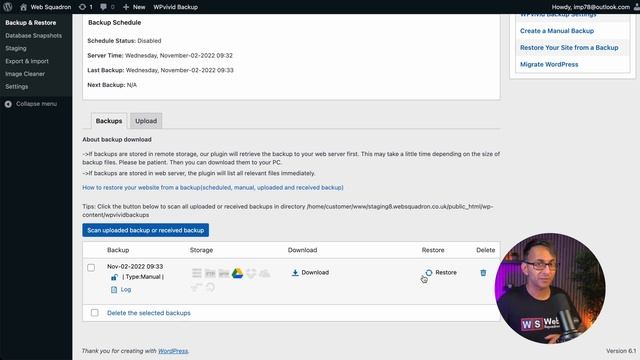Add New content from admin bar
The image size is (640, 360).
pyautogui.click(x=134, y=7)
